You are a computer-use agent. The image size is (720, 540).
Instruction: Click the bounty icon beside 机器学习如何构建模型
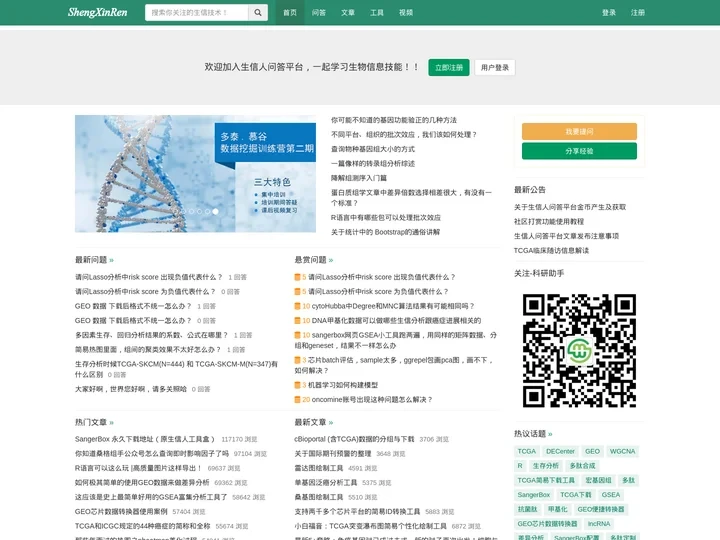pyautogui.click(x=297, y=385)
